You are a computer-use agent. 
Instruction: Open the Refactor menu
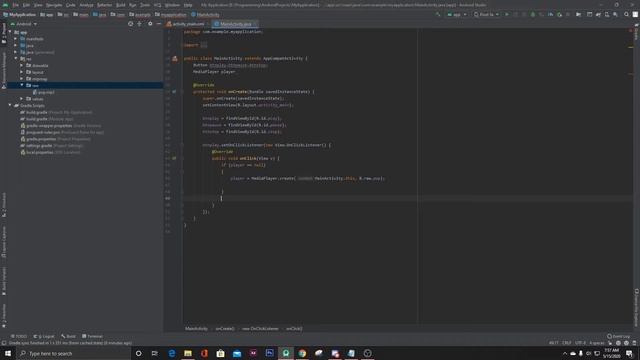pyautogui.click(x=104, y=5)
